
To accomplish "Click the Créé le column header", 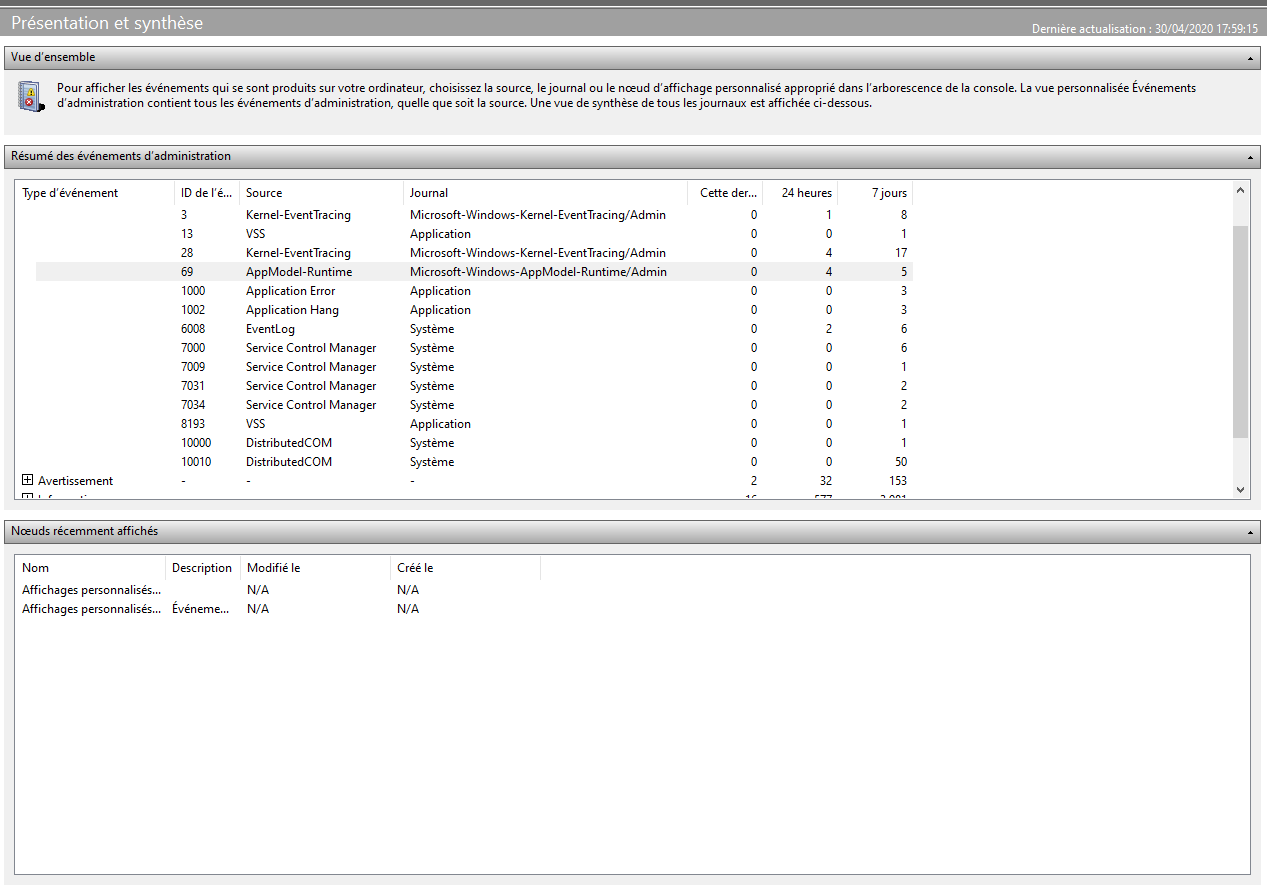I will pyautogui.click(x=466, y=568).
